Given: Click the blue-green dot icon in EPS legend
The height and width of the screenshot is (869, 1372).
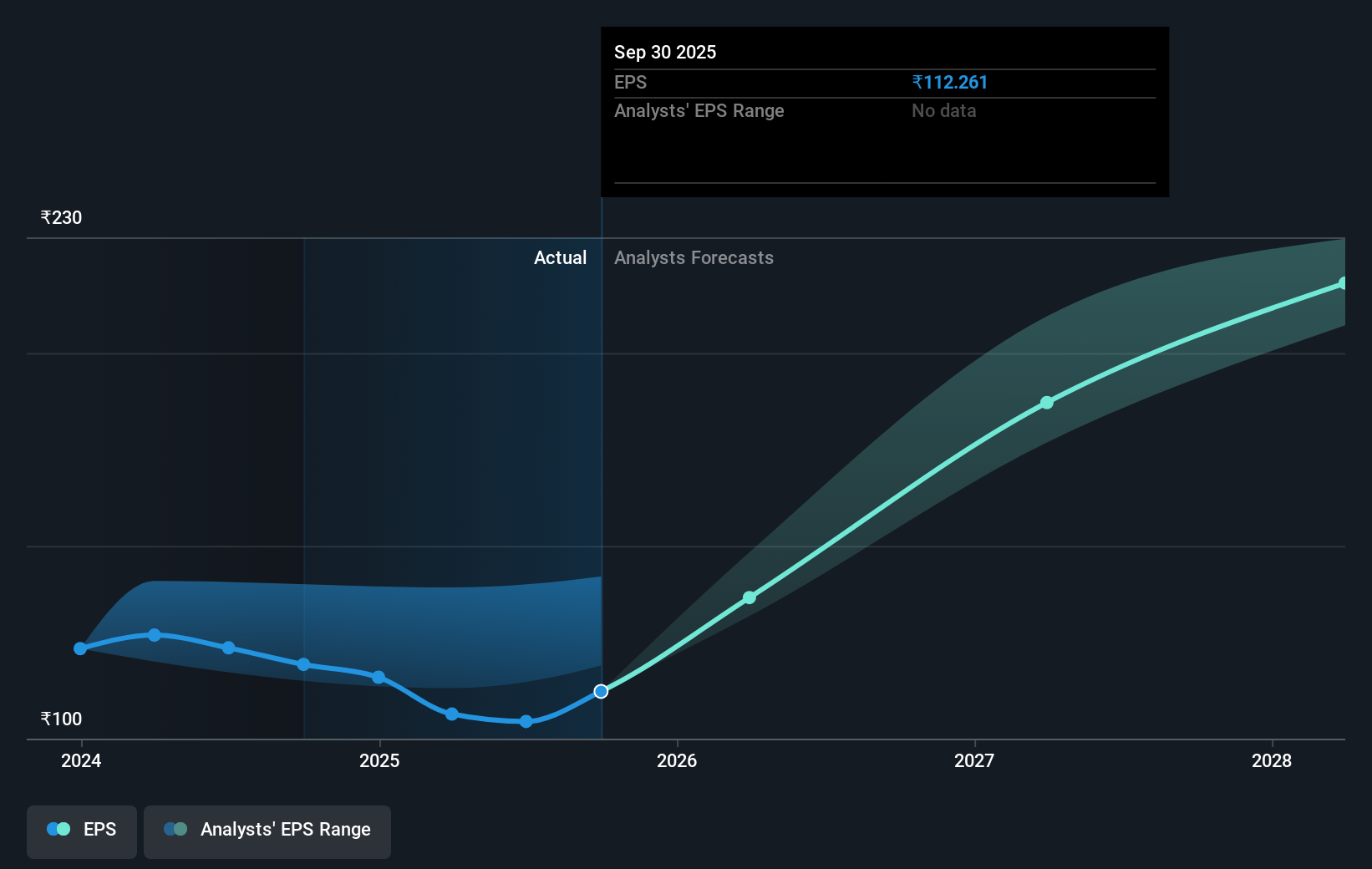Looking at the screenshot, I should (x=58, y=829).
